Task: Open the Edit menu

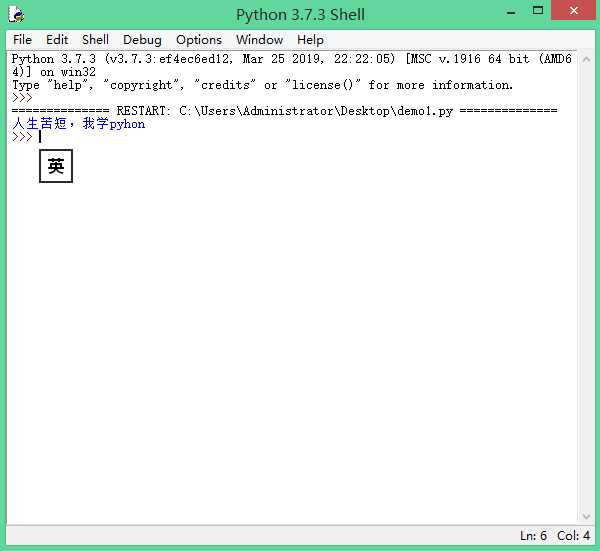Action: pos(57,40)
